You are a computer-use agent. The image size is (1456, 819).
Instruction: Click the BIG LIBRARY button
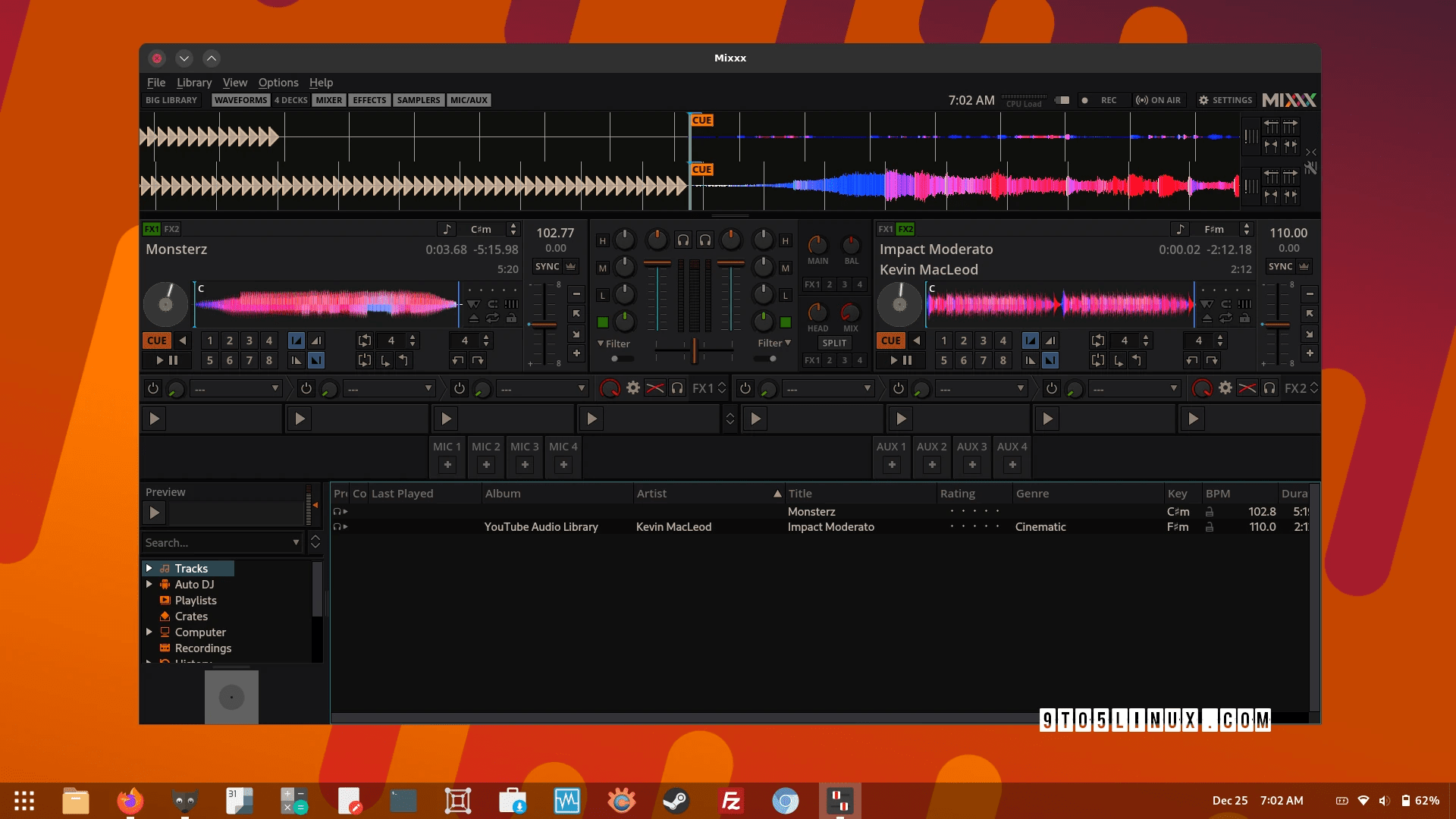click(171, 99)
